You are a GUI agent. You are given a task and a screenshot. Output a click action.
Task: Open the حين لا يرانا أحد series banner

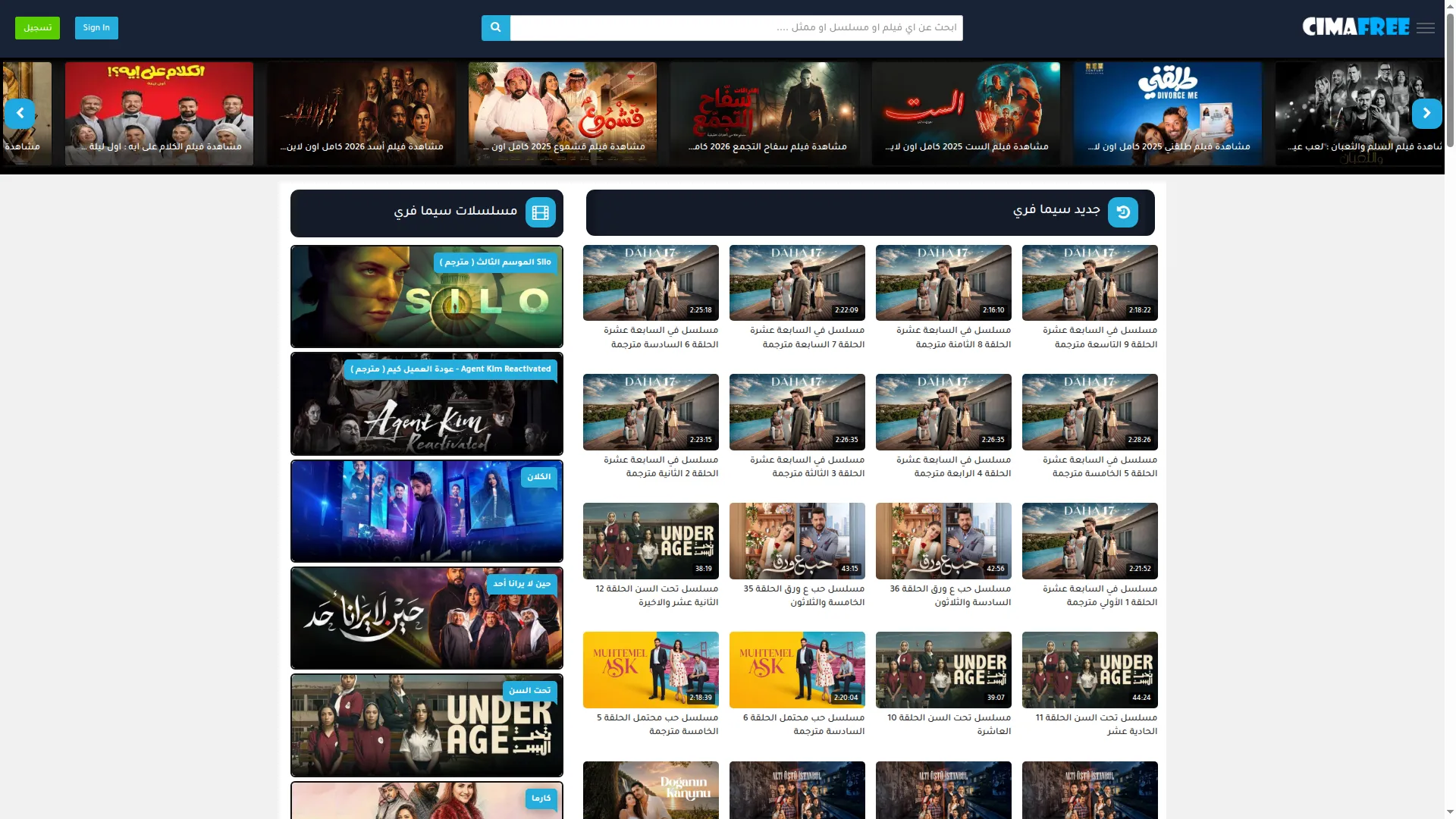[x=427, y=619]
